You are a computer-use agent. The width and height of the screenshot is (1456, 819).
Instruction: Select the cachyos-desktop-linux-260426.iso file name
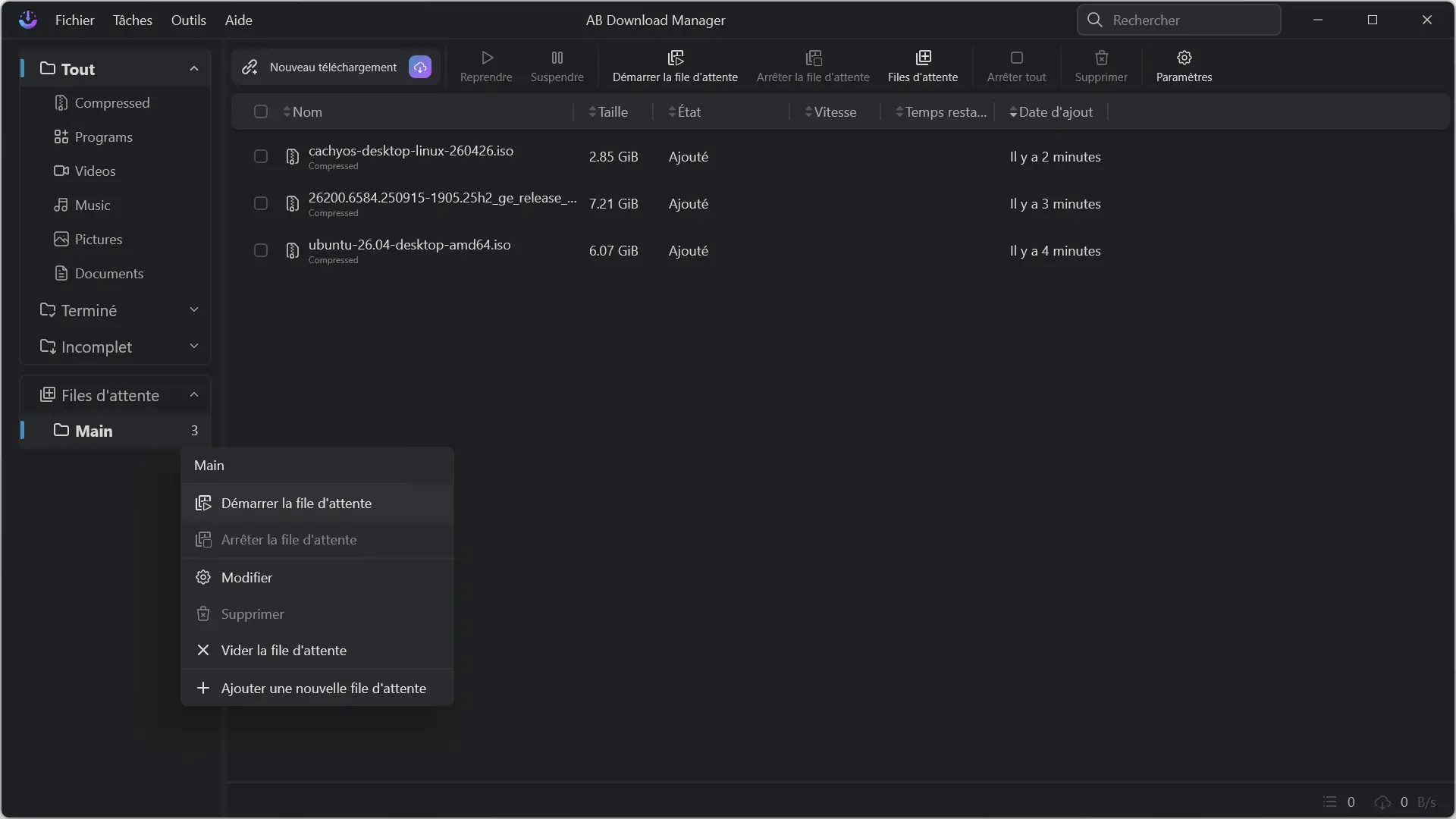411,151
